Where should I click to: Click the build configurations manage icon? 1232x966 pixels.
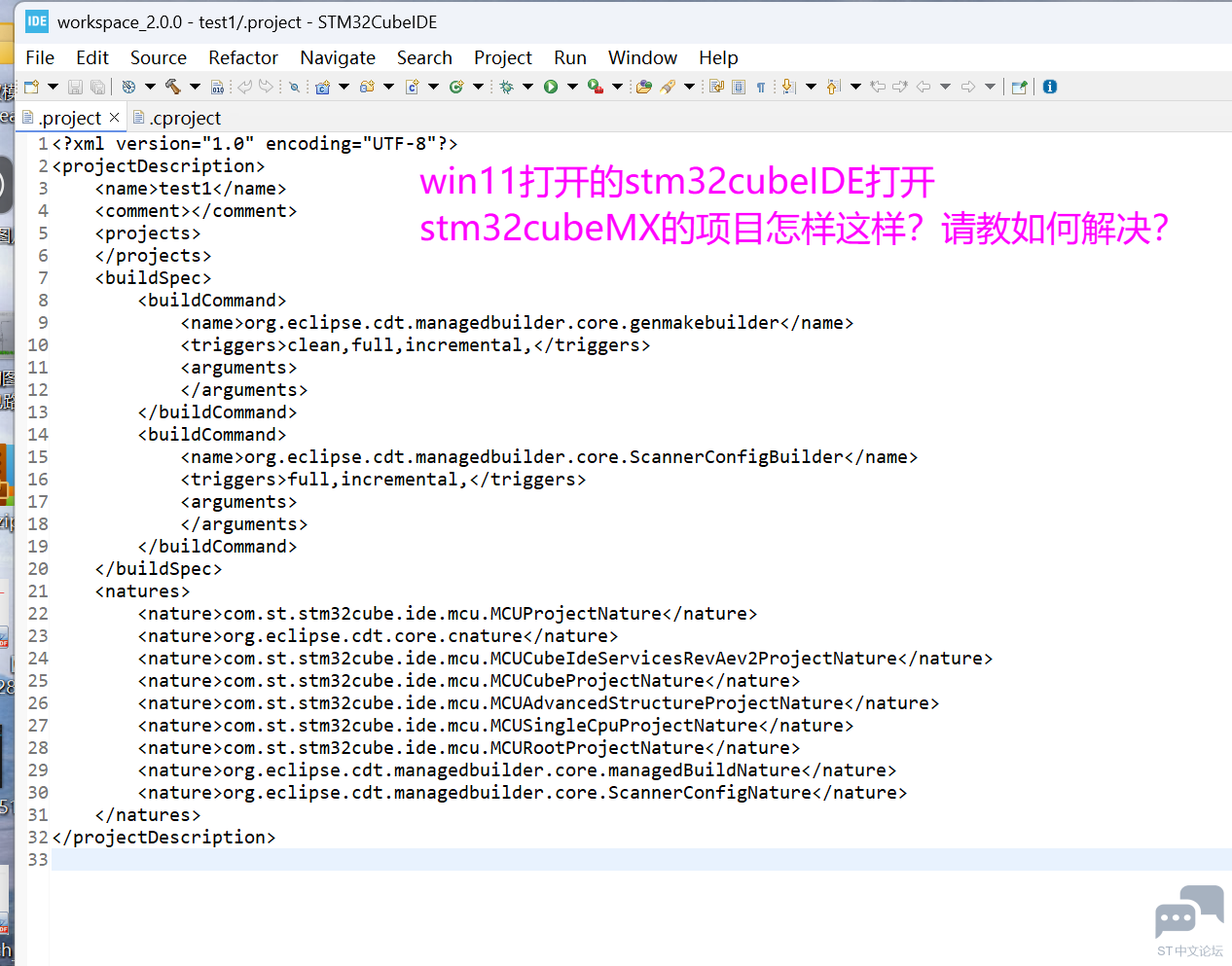(x=128, y=87)
